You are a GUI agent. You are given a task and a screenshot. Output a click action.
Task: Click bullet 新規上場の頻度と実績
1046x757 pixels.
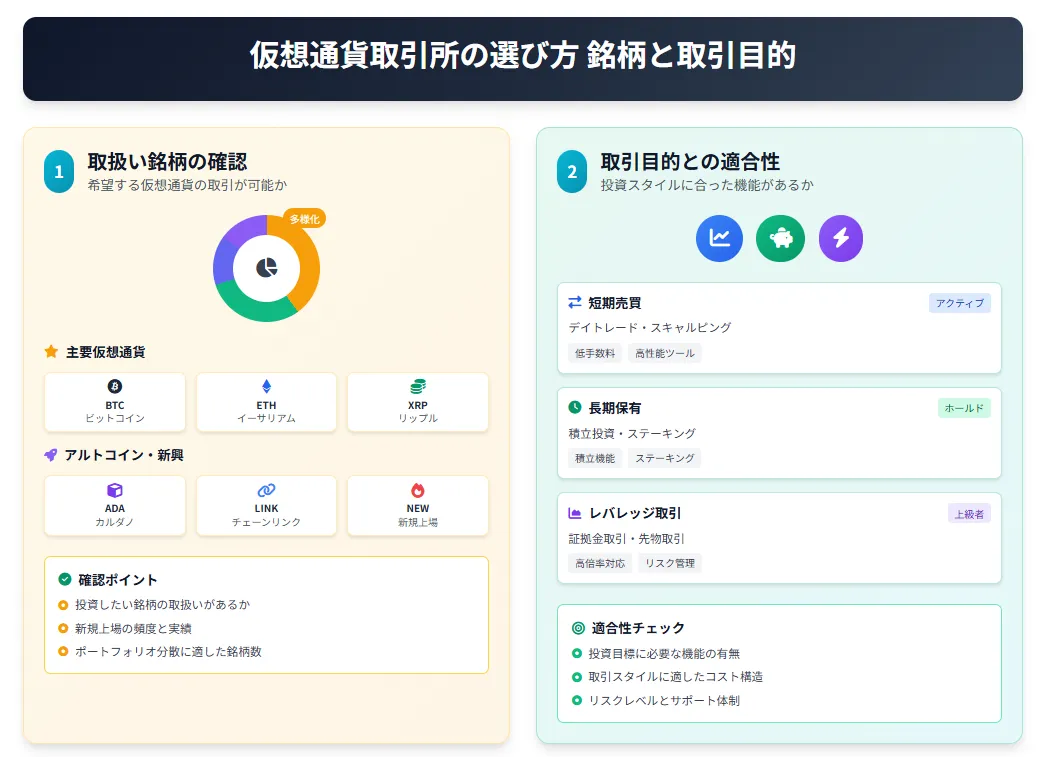click(x=133, y=628)
